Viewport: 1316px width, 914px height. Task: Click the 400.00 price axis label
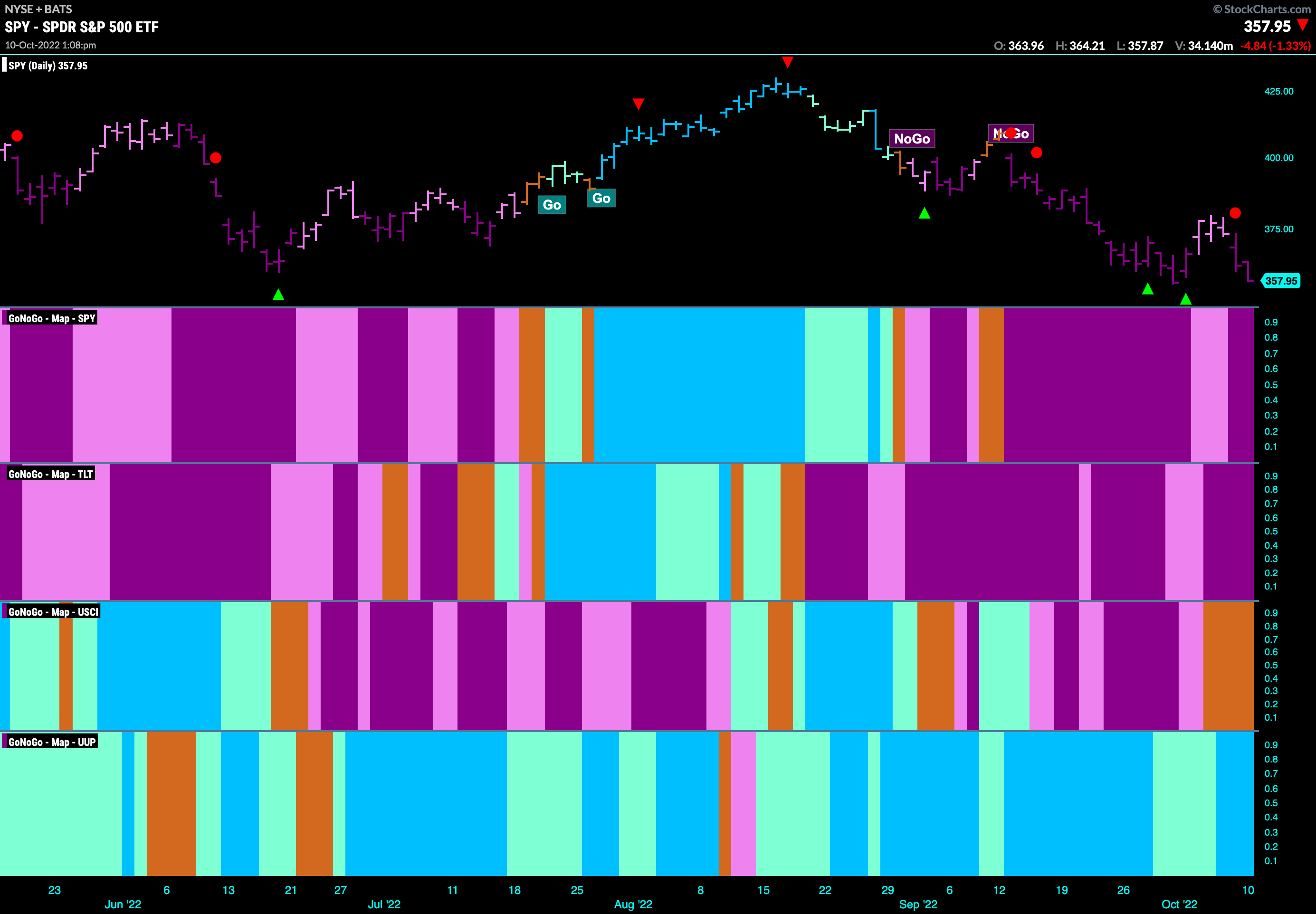click(1279, 158)
